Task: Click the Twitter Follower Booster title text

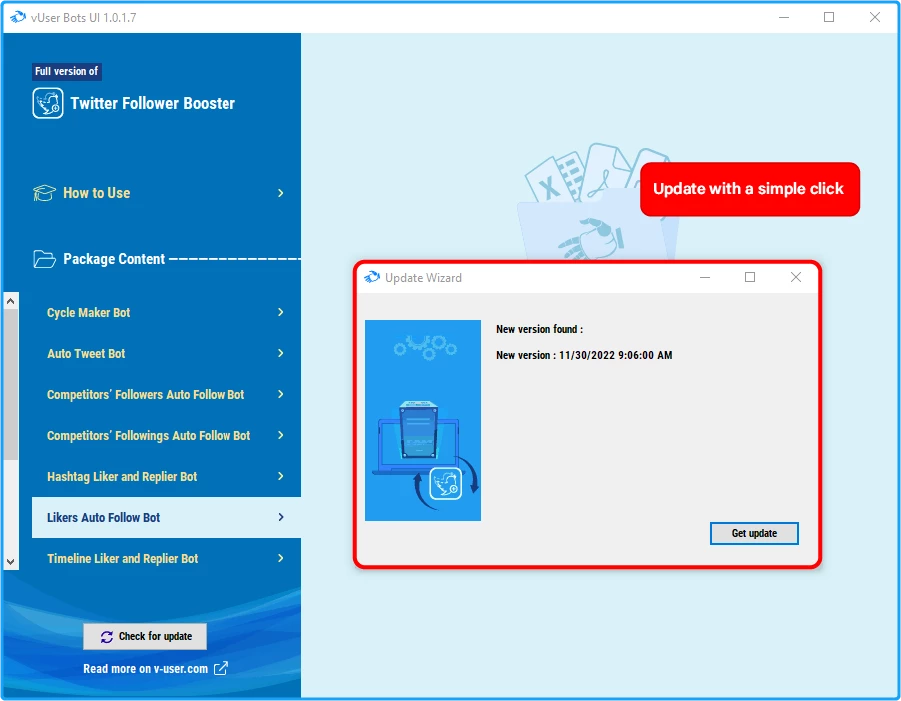Action: point(152,103)
